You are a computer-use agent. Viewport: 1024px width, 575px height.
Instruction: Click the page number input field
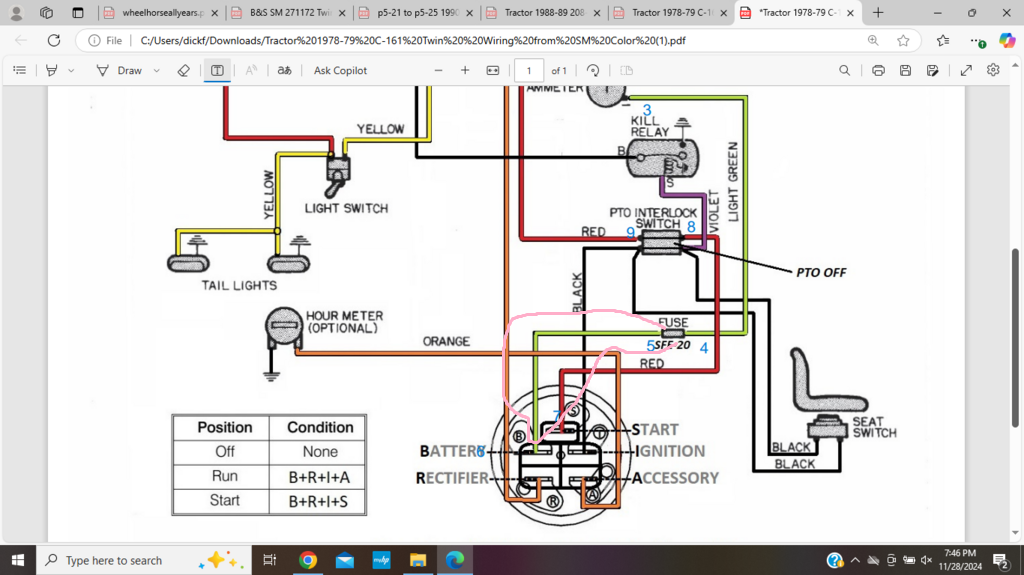[529, 71]
